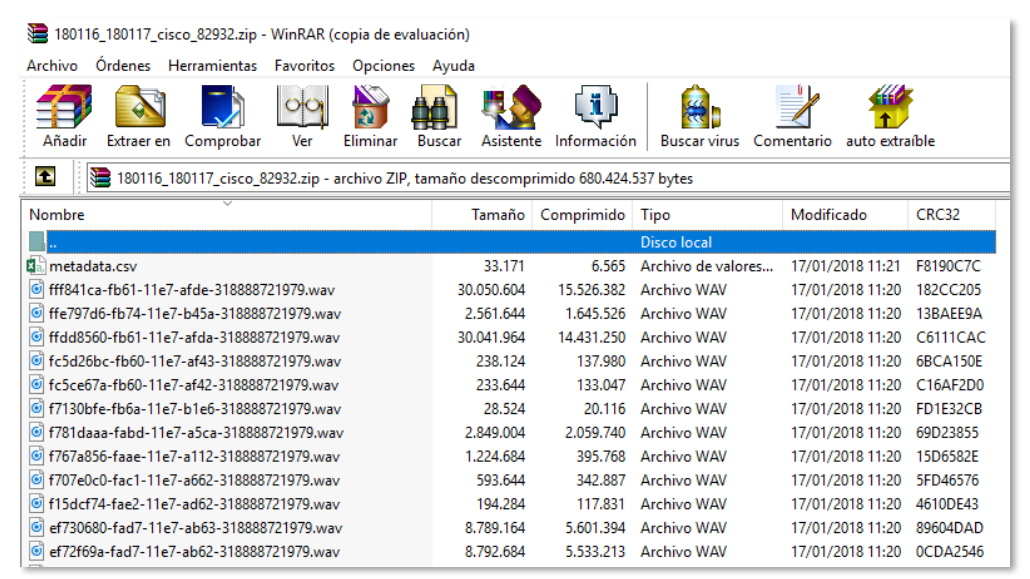Click the Extraer en toolbar icon
The image size is (1030, 579).
139,116
